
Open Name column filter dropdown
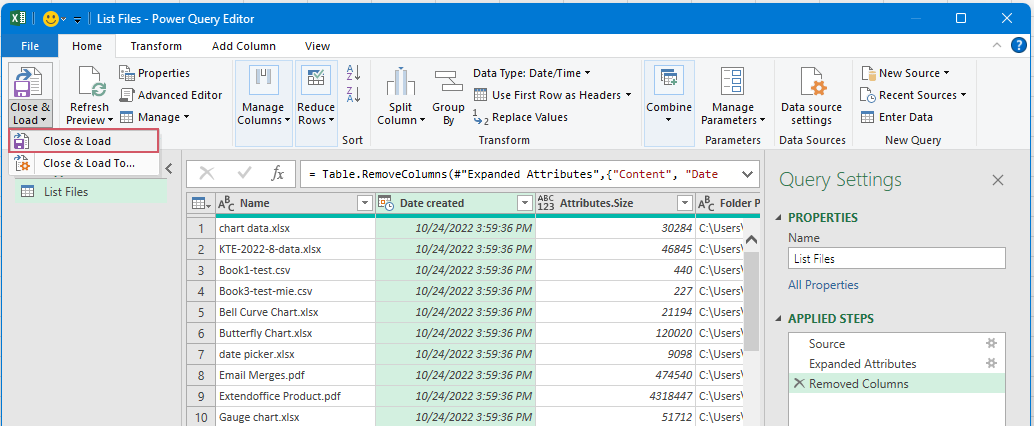coord(365,204)
